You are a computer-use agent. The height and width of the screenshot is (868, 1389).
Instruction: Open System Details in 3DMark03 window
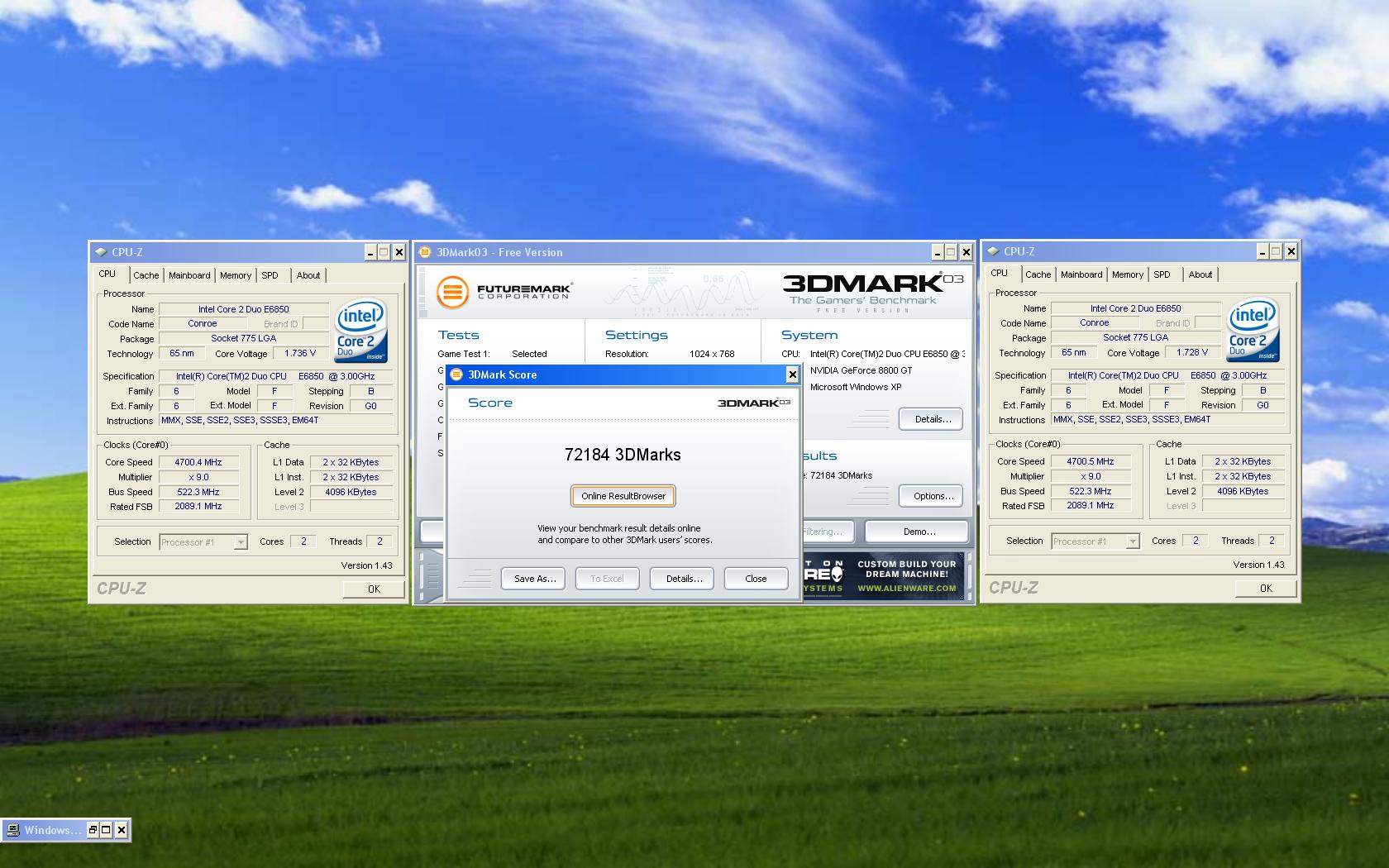click(x=931, y=419)
